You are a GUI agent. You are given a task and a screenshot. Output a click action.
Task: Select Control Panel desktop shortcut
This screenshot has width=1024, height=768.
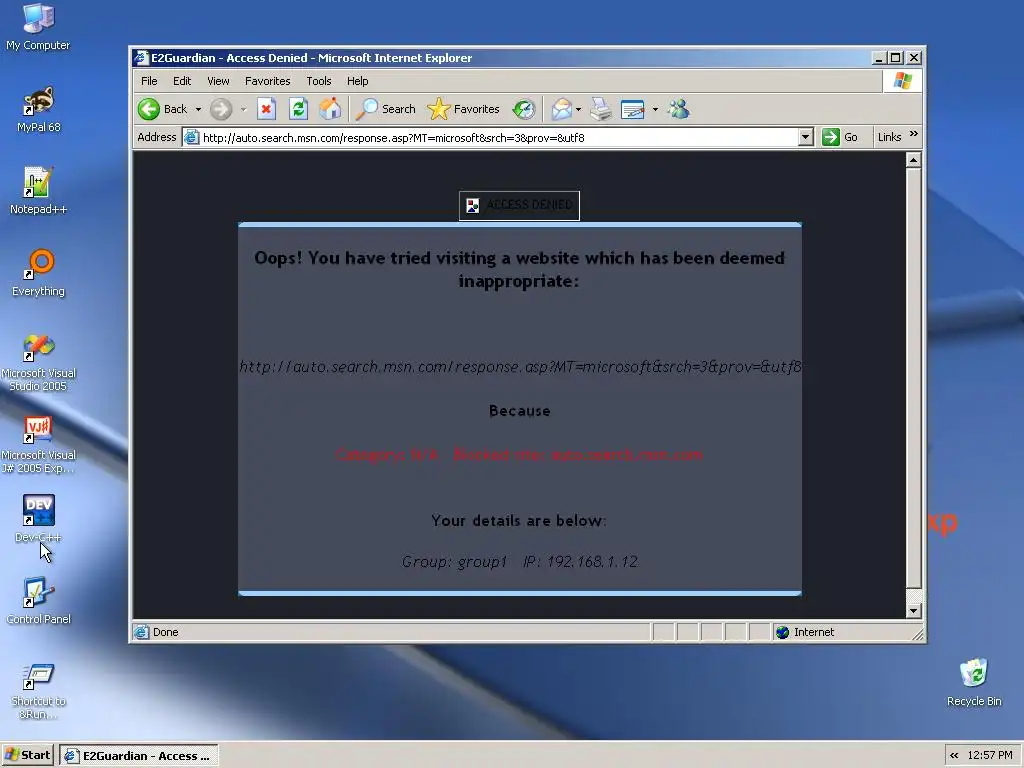(39, 601)
